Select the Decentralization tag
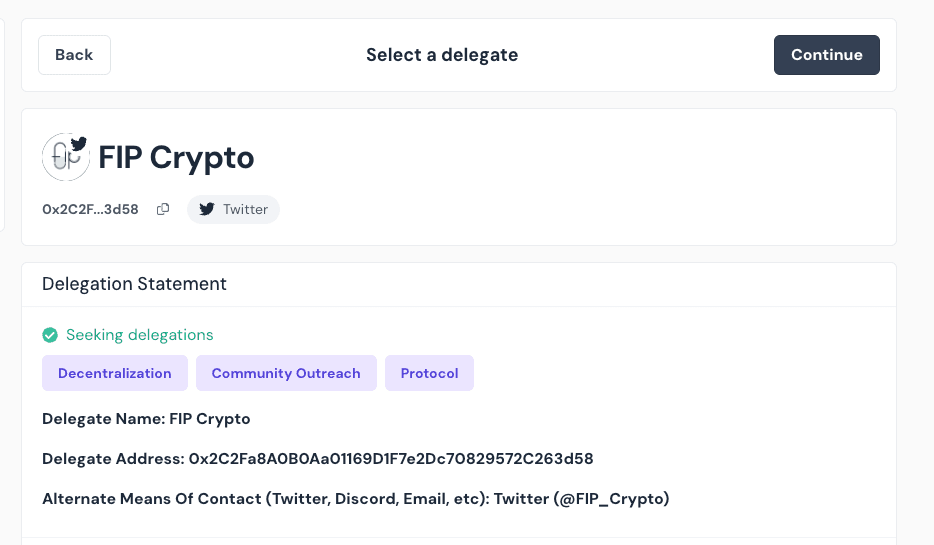 [x=115, y=373]
